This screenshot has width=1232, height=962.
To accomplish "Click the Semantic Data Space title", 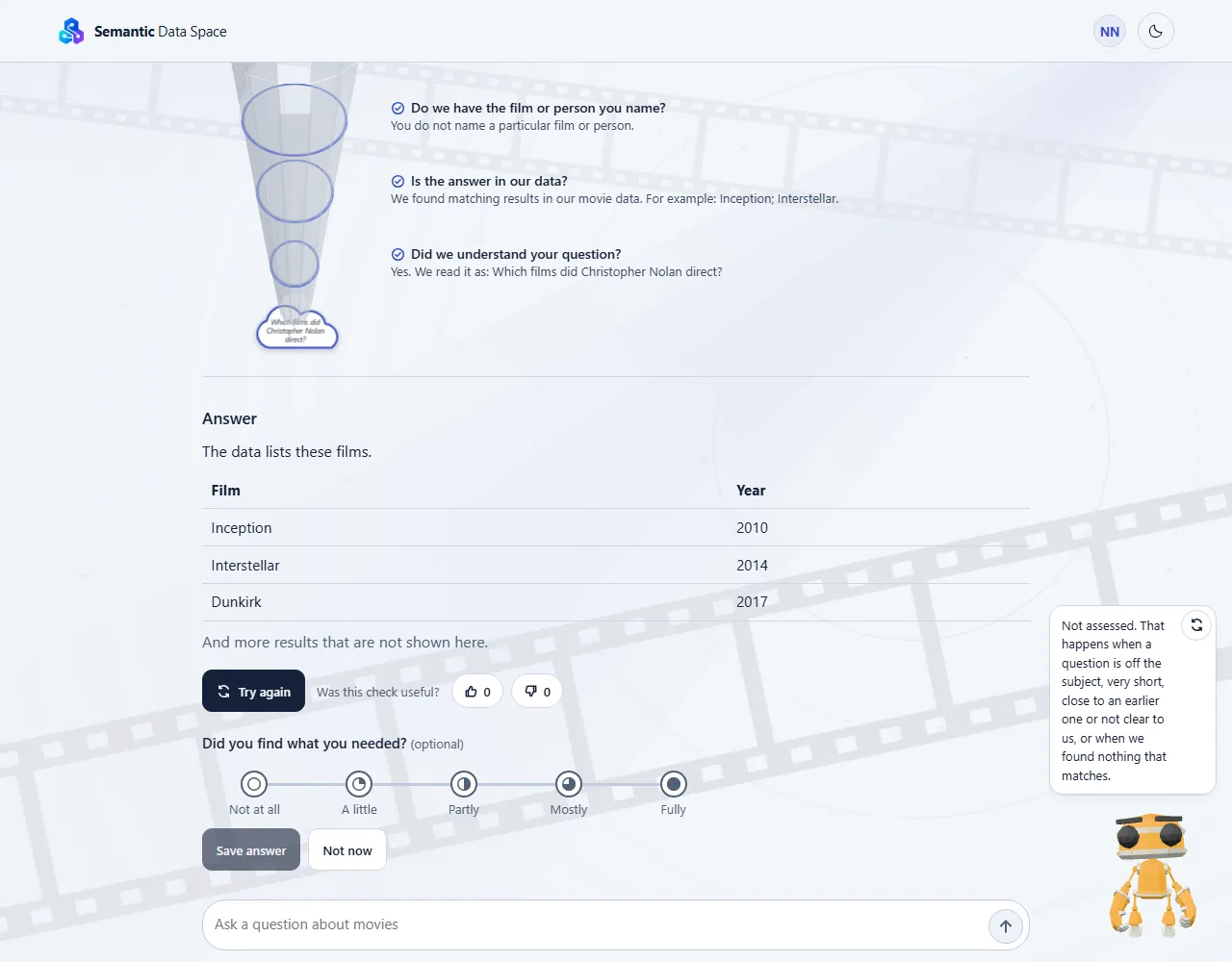I will coord(161,32).
